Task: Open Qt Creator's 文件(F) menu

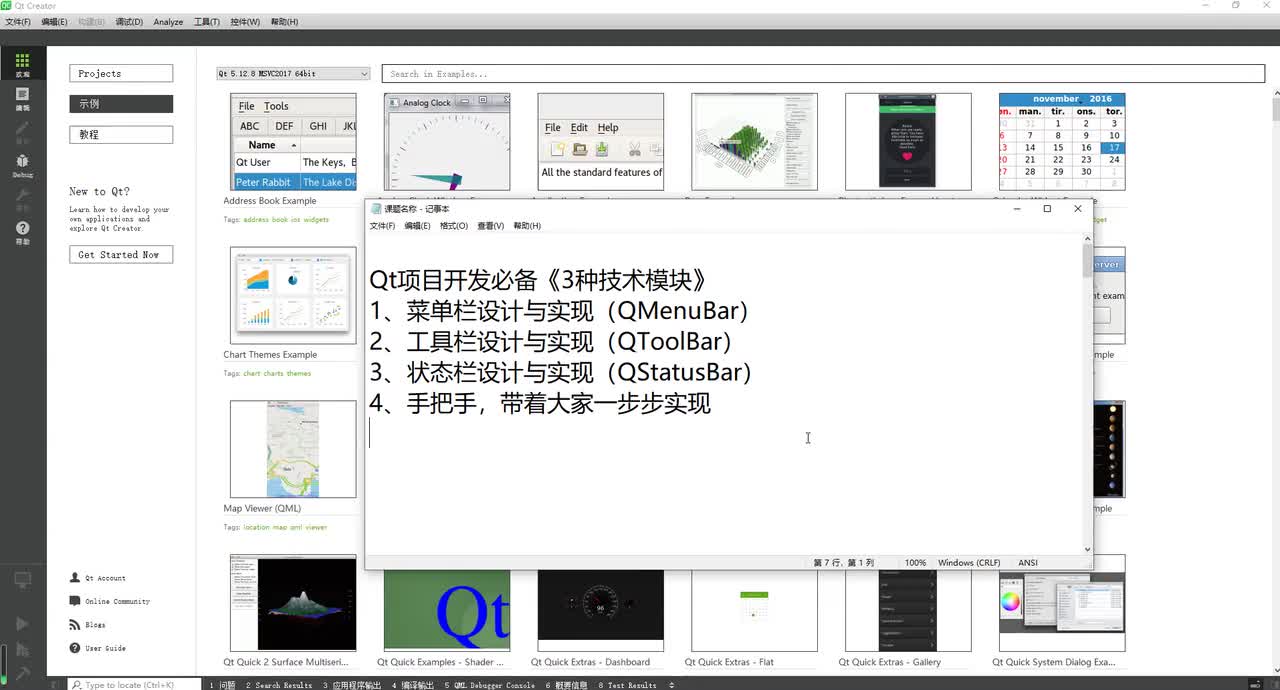Action: 18,22
